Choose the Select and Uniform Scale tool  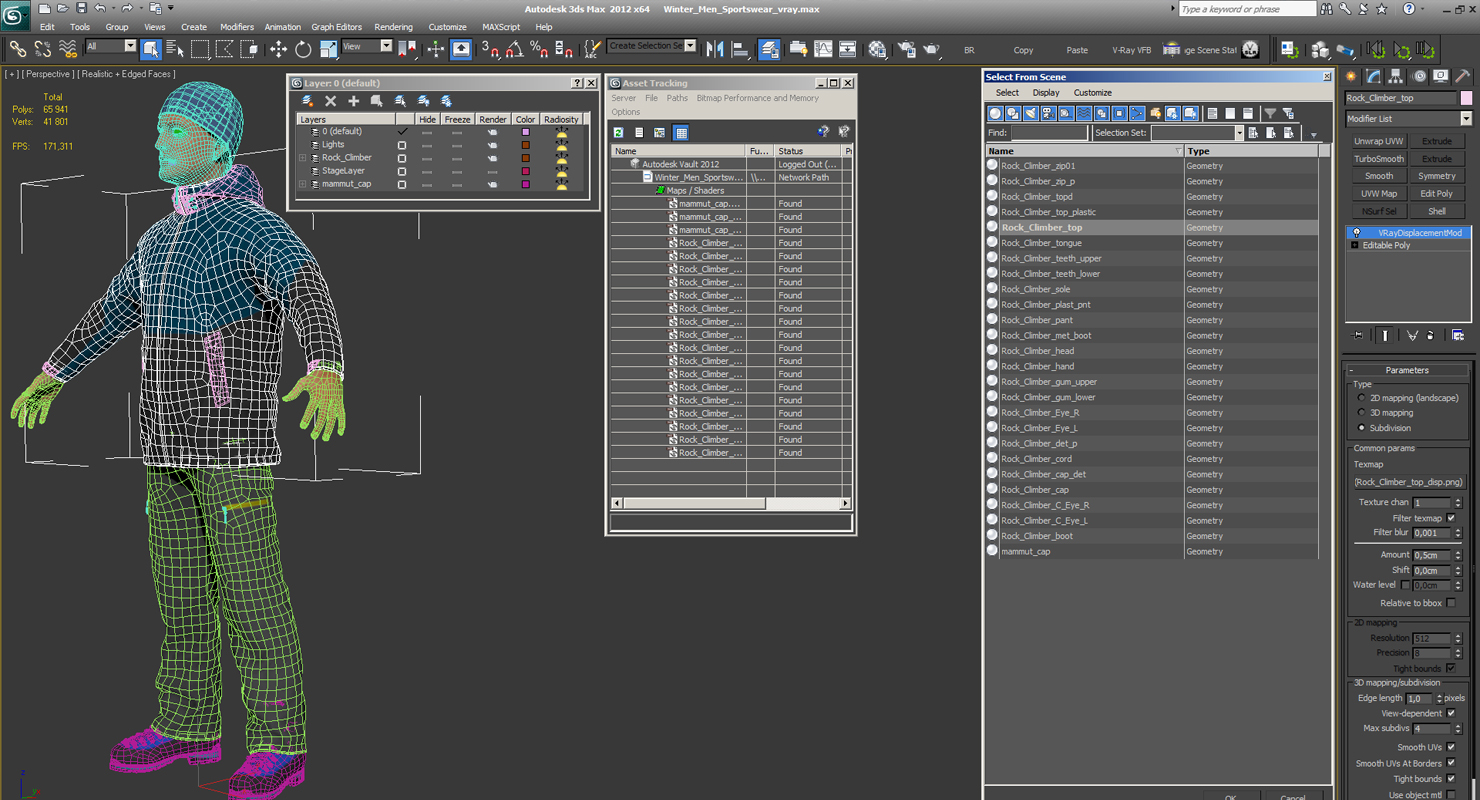tap(328, 48)
